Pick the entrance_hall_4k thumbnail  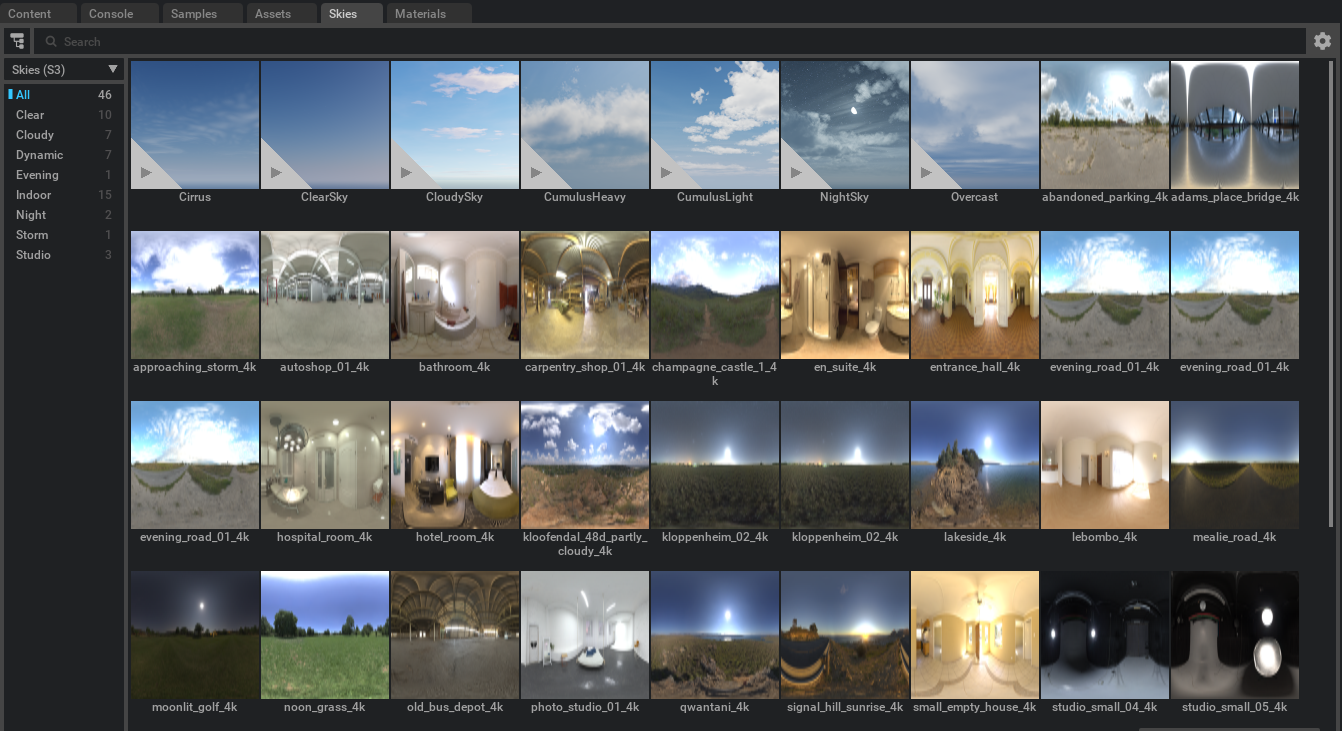pyautogui.click(x=975, y=295)
